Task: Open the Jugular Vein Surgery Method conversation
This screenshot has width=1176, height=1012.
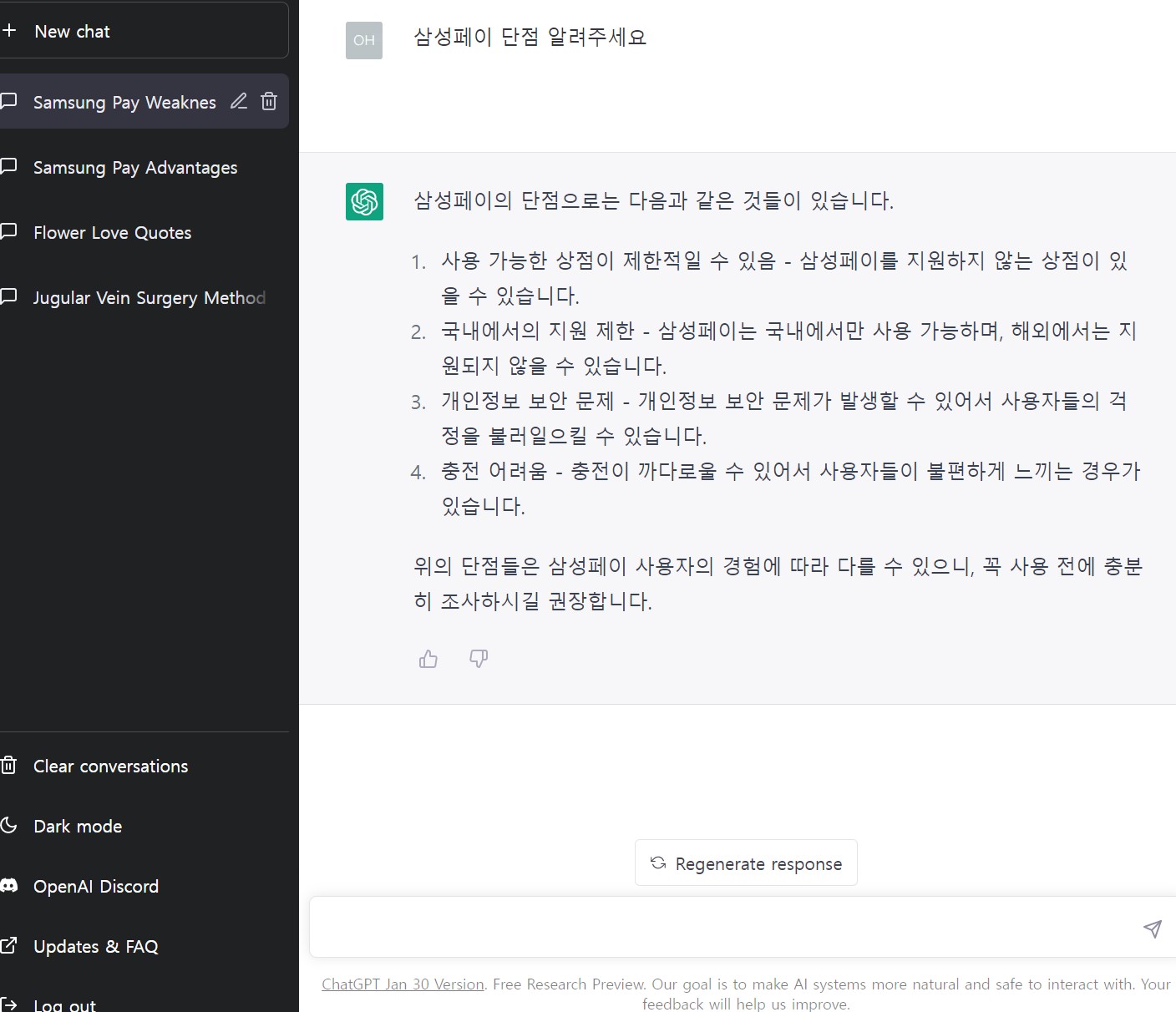Action: point(144,297)
